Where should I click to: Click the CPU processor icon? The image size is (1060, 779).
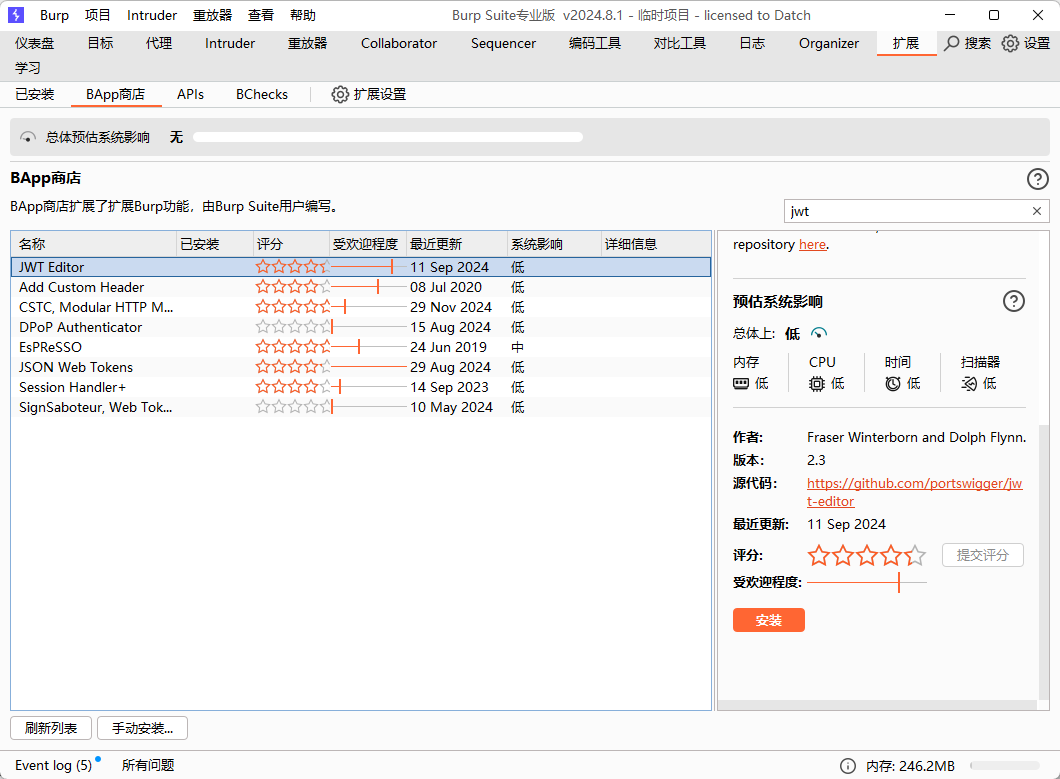817,384
